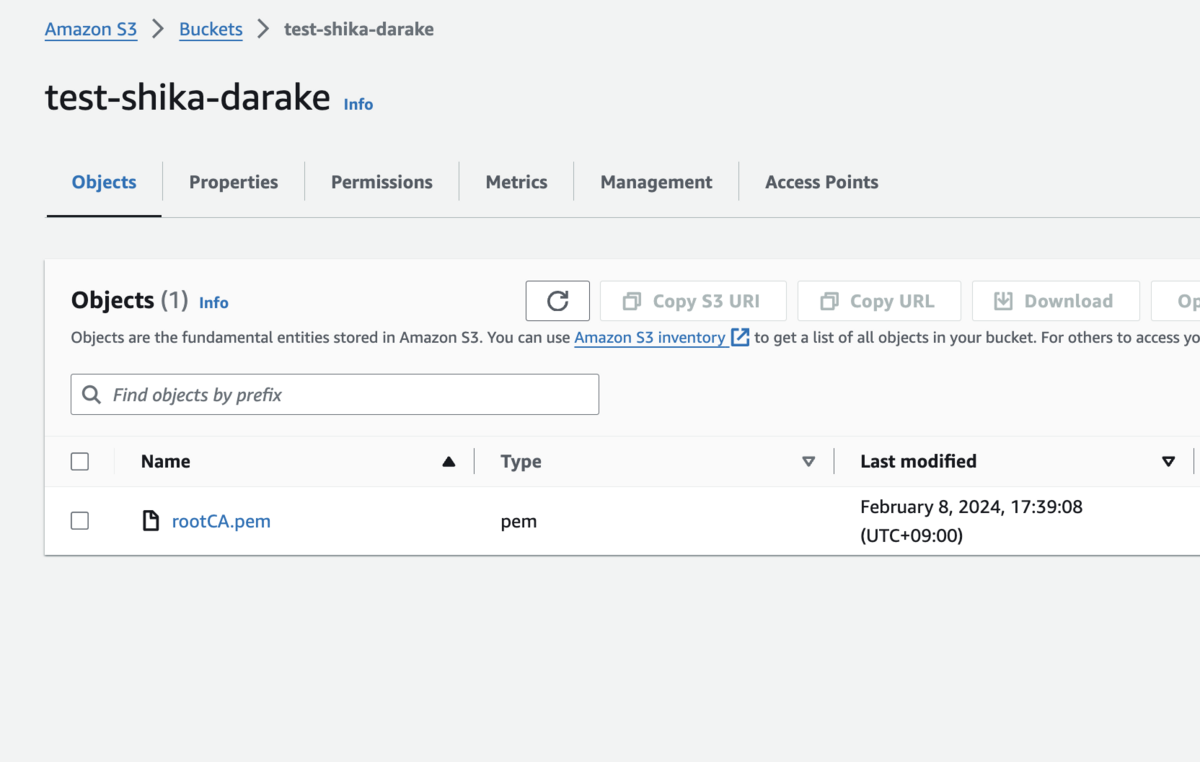Click the Type column header
Viewport: 1200px width, 762px height.
[x=521, y=461]
